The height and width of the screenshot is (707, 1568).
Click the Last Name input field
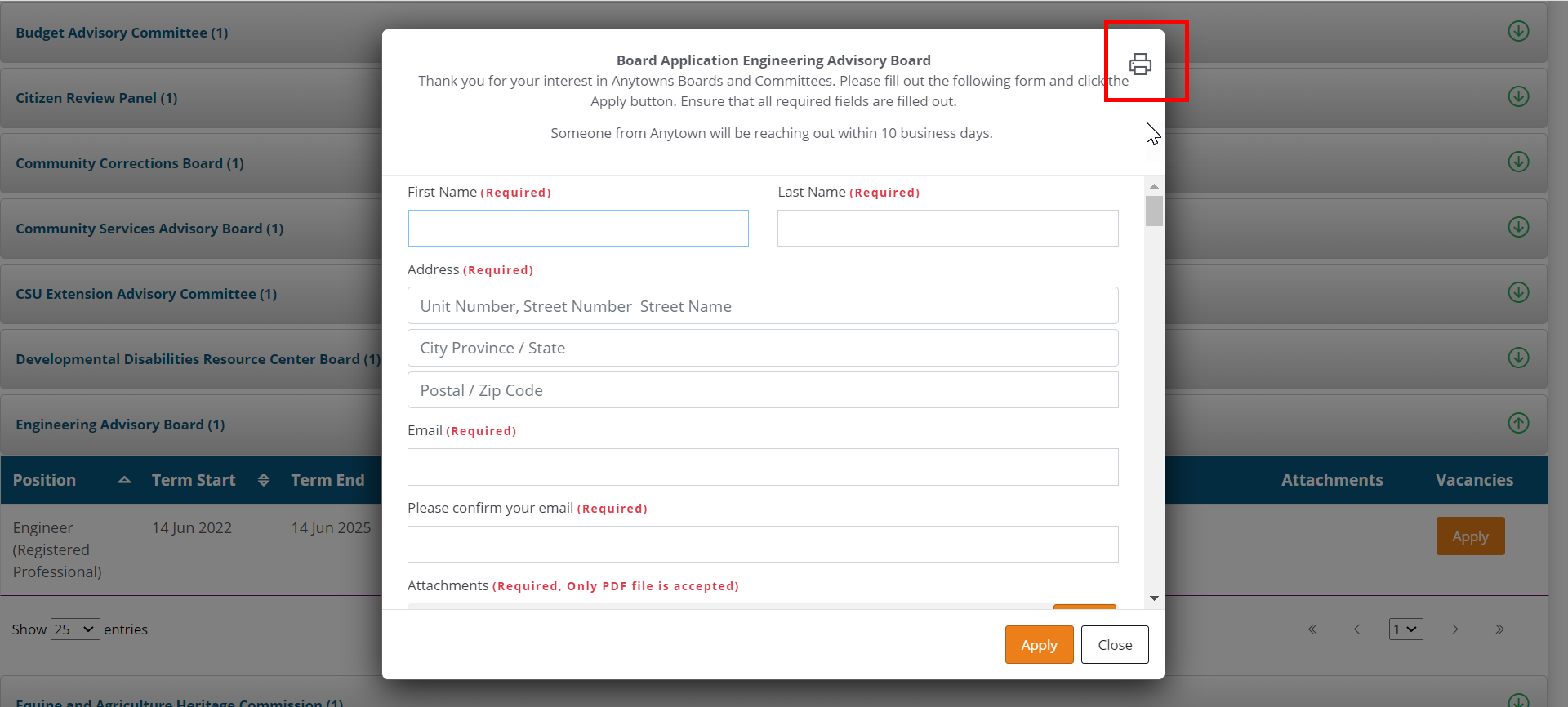pos(947,229)
